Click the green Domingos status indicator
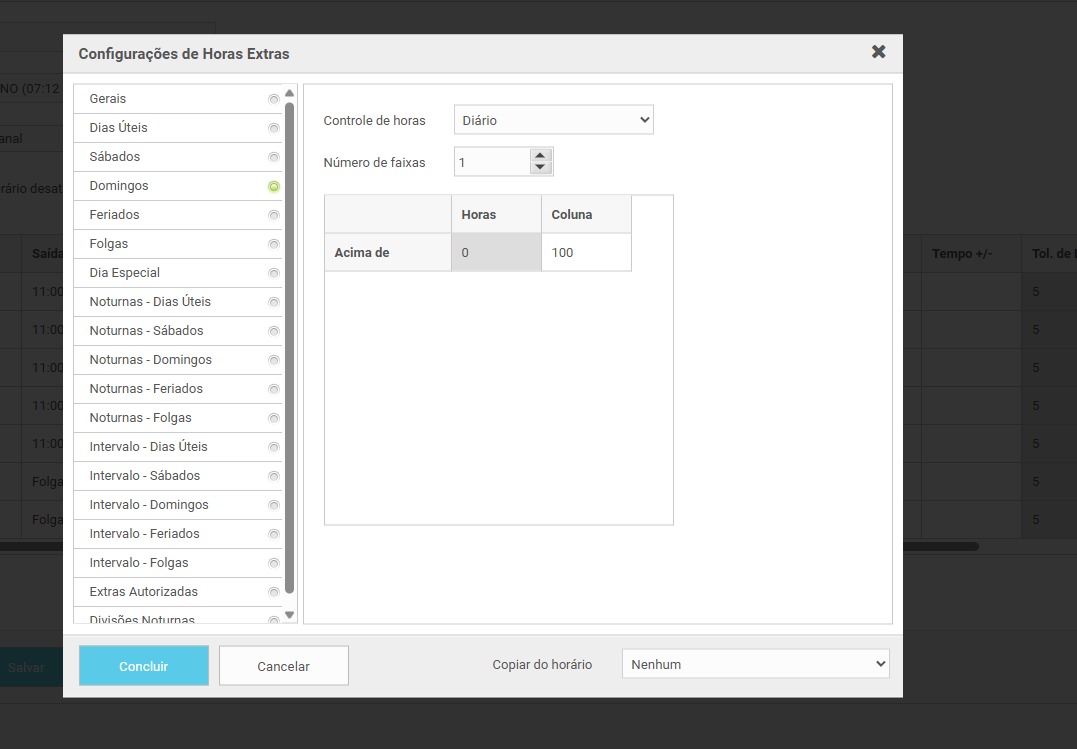 [274, 186]
